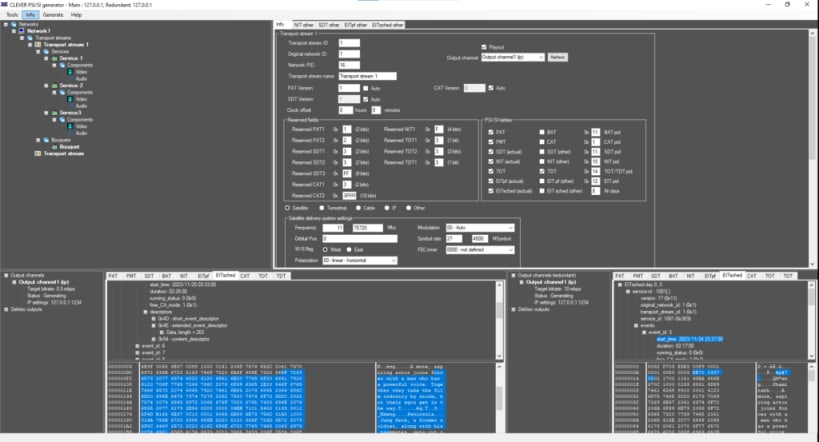Click the main panel vertical scrollbar
Viewport: 819px width, 442px height.
click(813, 148)
